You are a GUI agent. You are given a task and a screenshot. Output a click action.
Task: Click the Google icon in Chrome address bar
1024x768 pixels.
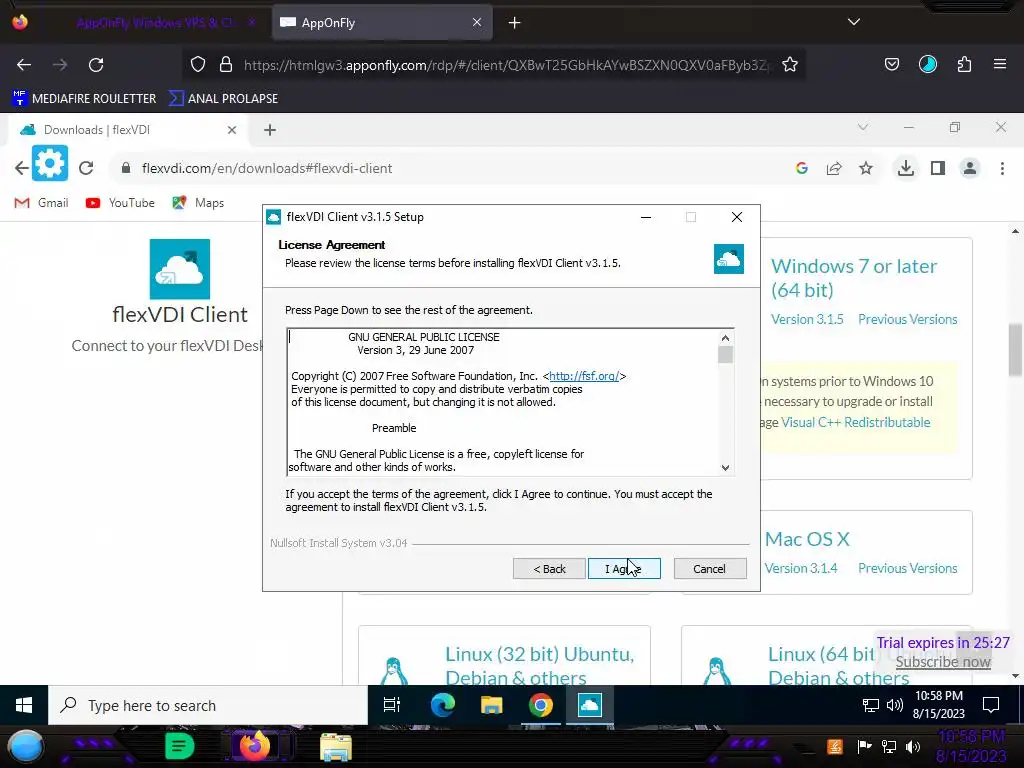[802, 168]
